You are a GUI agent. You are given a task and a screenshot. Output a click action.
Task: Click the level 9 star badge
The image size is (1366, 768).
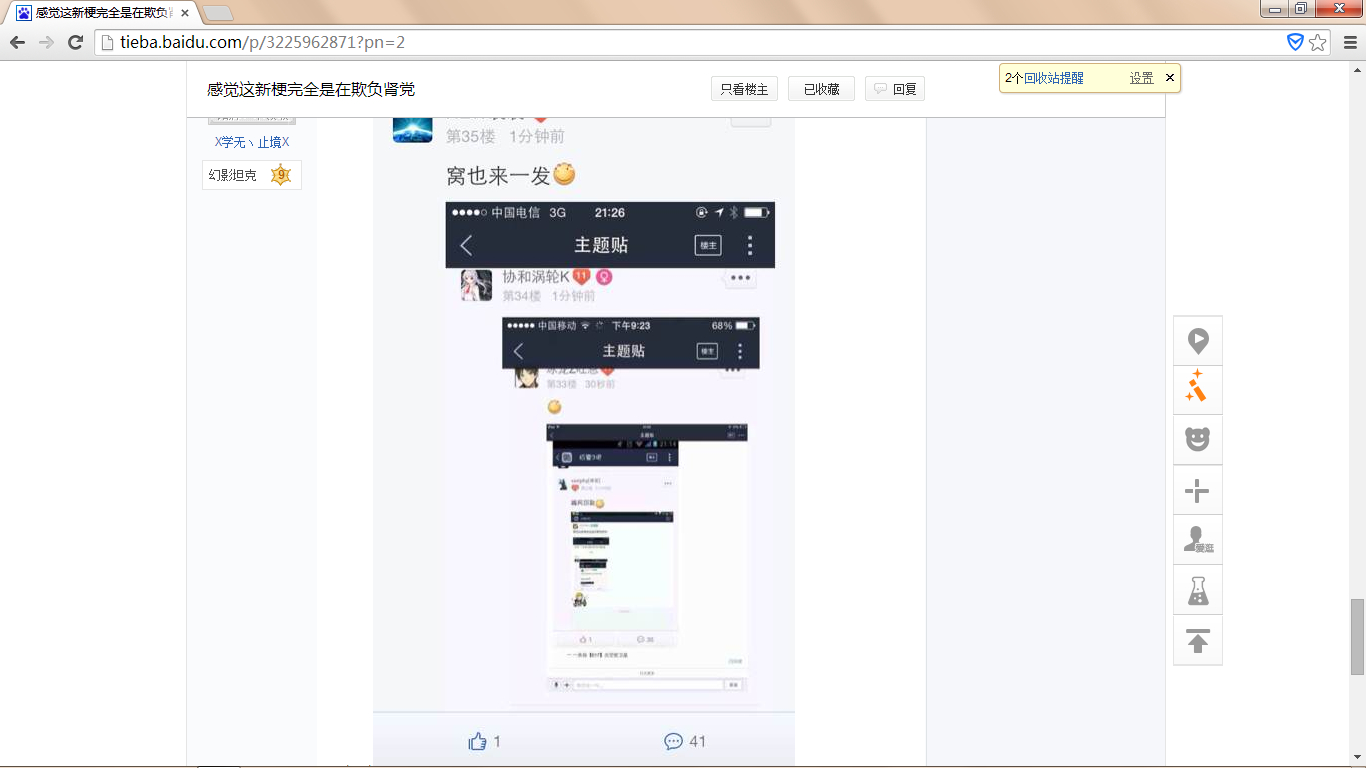(281, 175)
